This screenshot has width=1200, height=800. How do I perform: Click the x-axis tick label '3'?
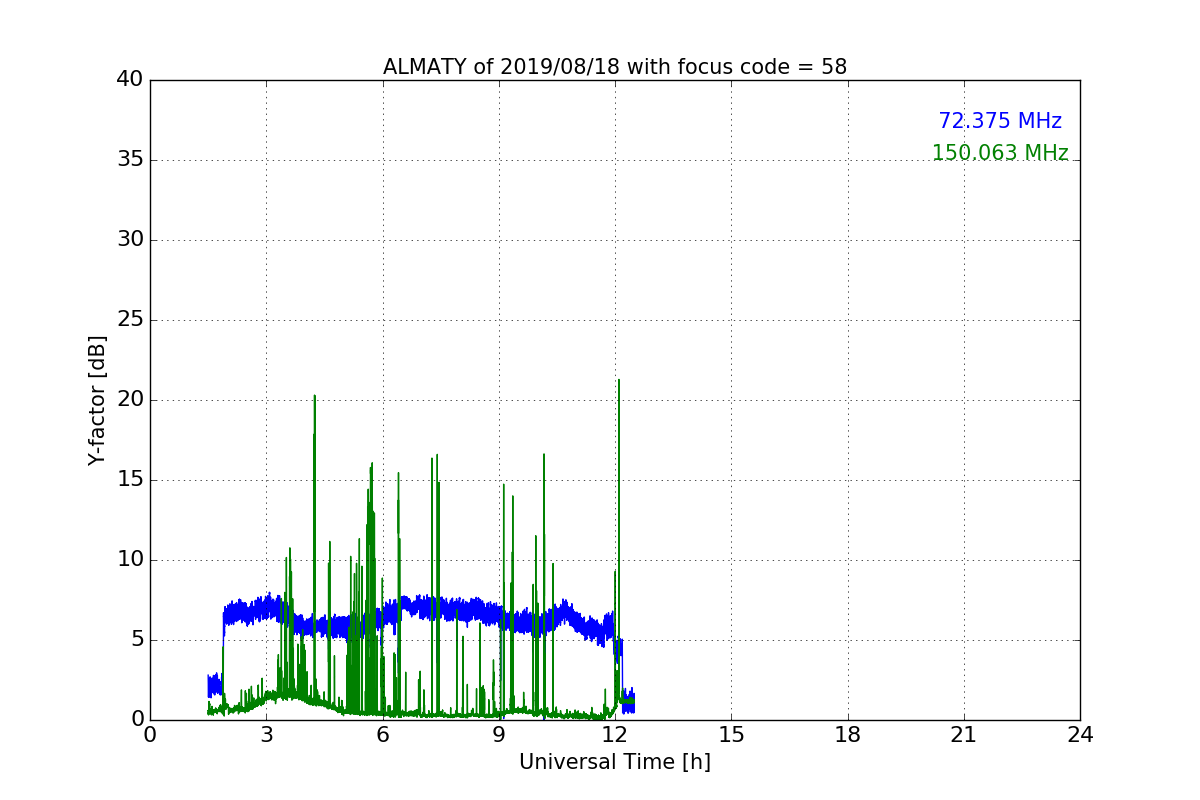tap(266, 735)
